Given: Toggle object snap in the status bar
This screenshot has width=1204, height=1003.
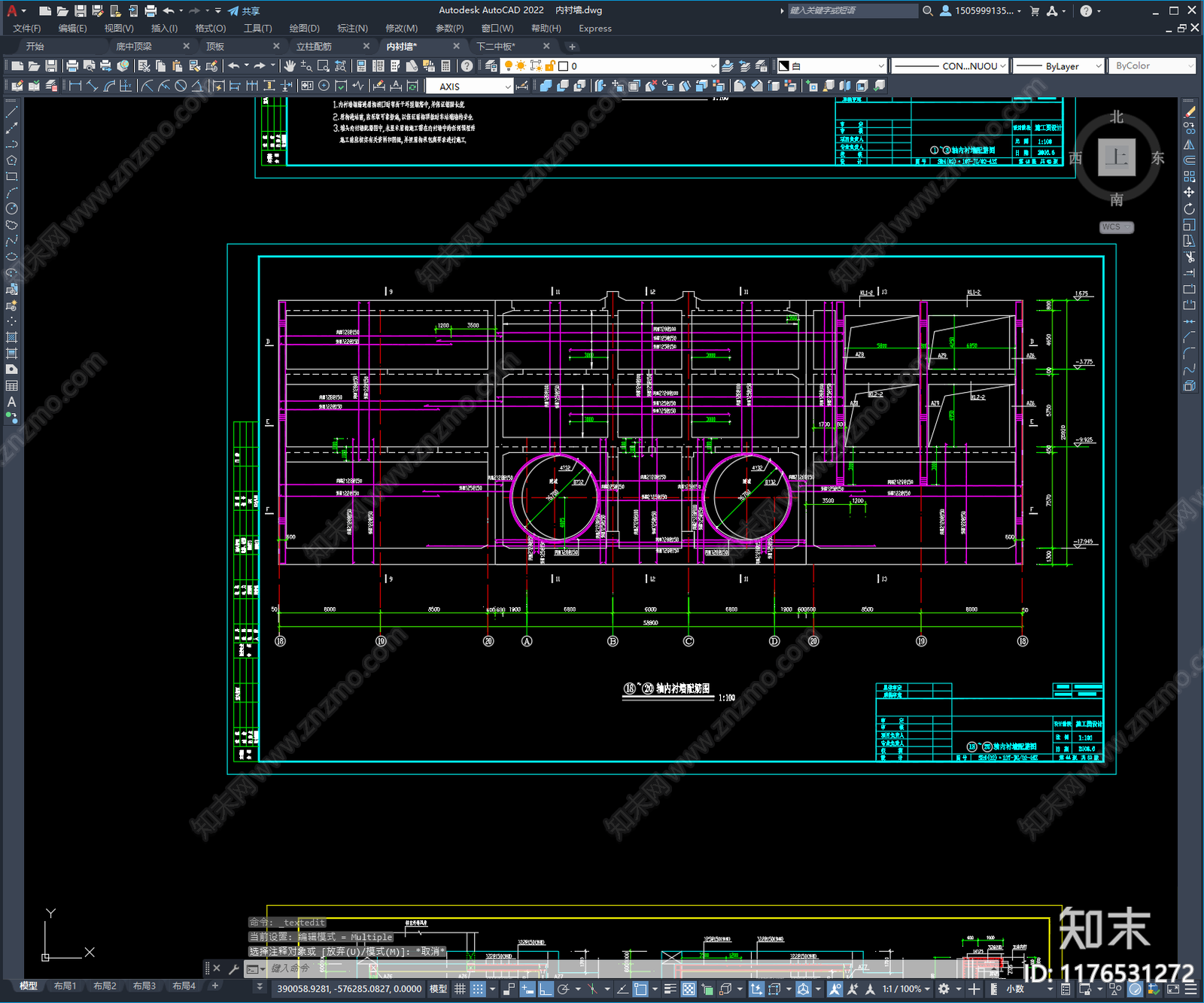Looking at the screenshot, I should [x=640, y=989].
